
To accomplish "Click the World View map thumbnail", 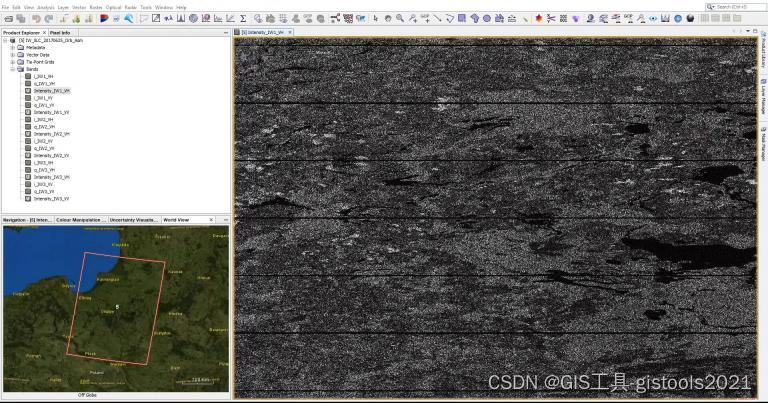I will click(116, 308).
